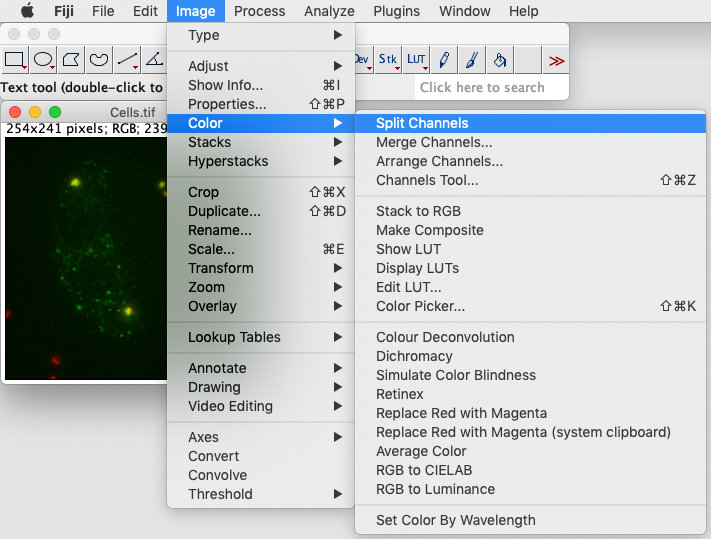
Task: Open the Stk stacks menu button
Action: coord(388,60)
